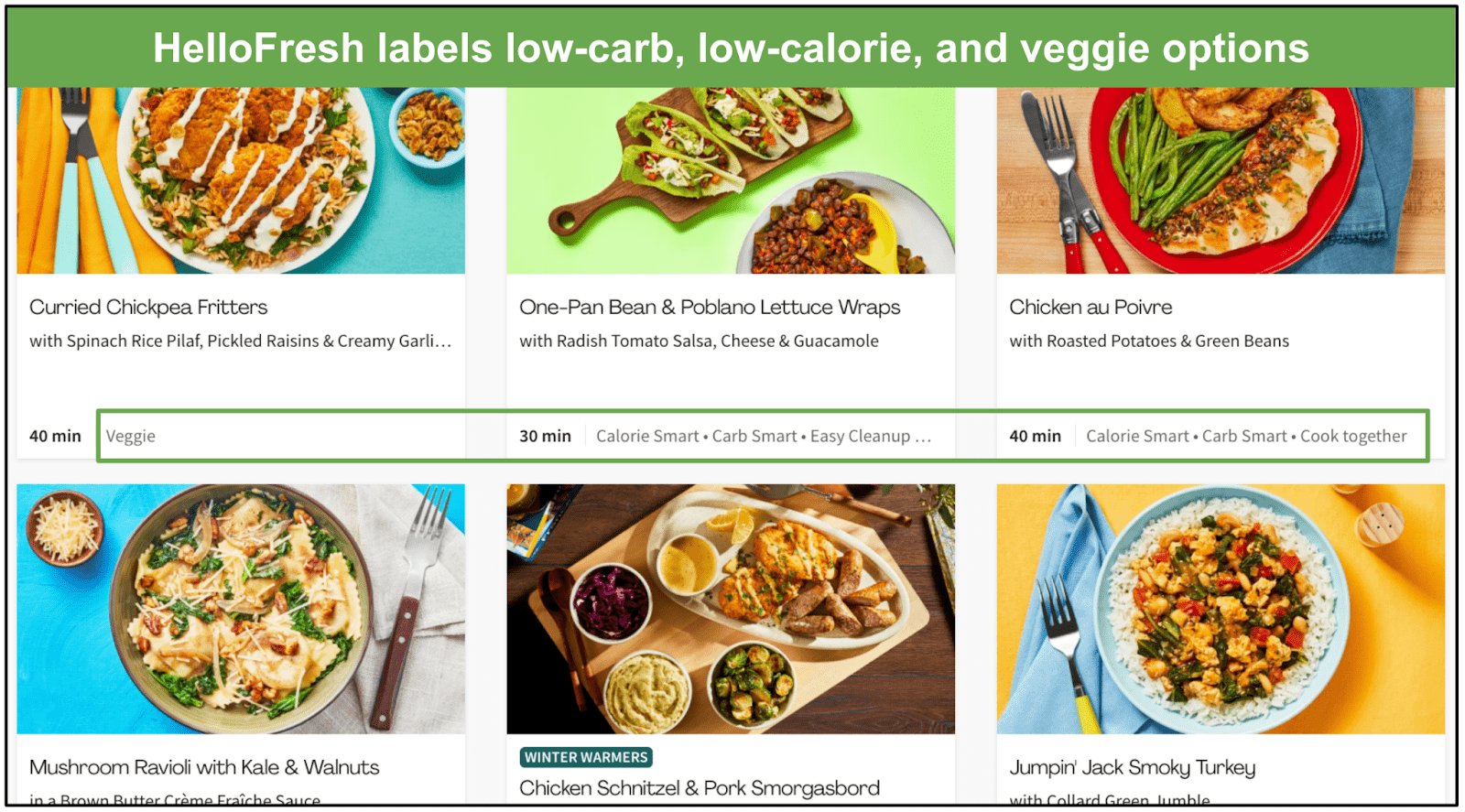This screenshot has width=1465, height=812.
Task: Open the Jumpin' Jack Smoky Turkey photo
Action: 1221,609
